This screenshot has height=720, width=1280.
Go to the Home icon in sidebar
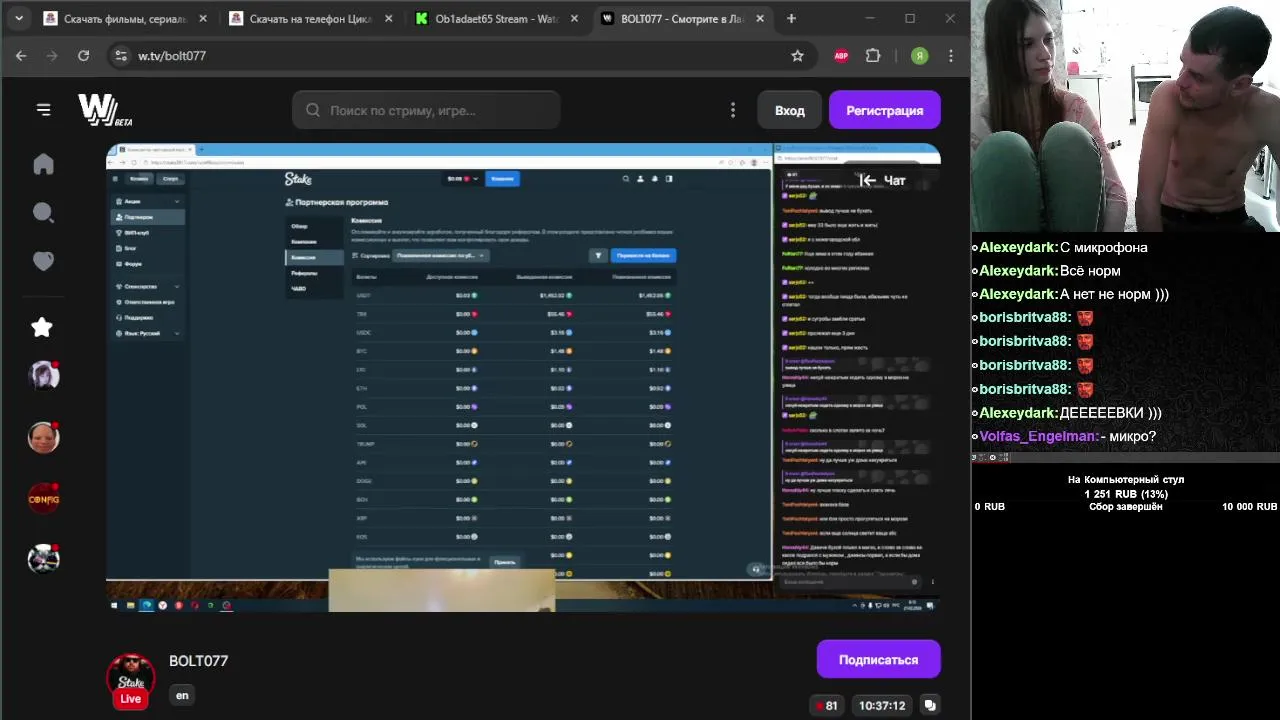[x=43, y=164]
